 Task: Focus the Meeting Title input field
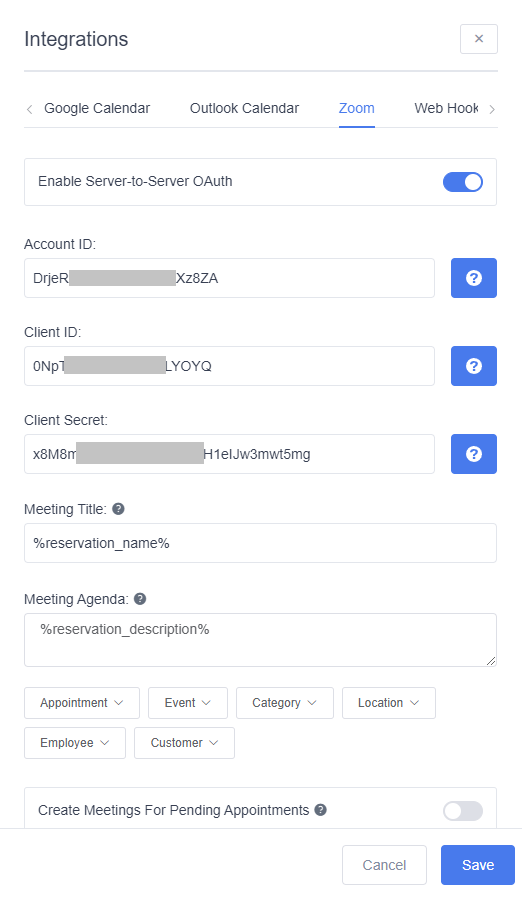click(x=260, y=543)
